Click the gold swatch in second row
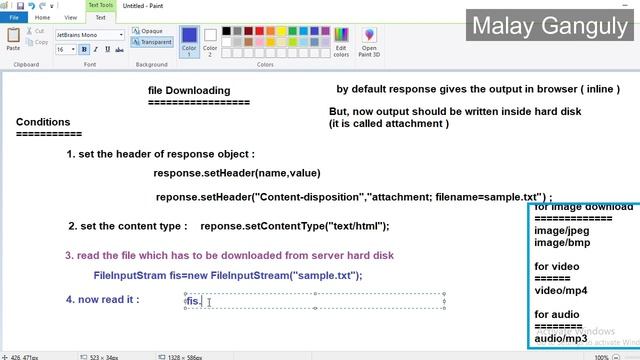 (x=271, y=42)
